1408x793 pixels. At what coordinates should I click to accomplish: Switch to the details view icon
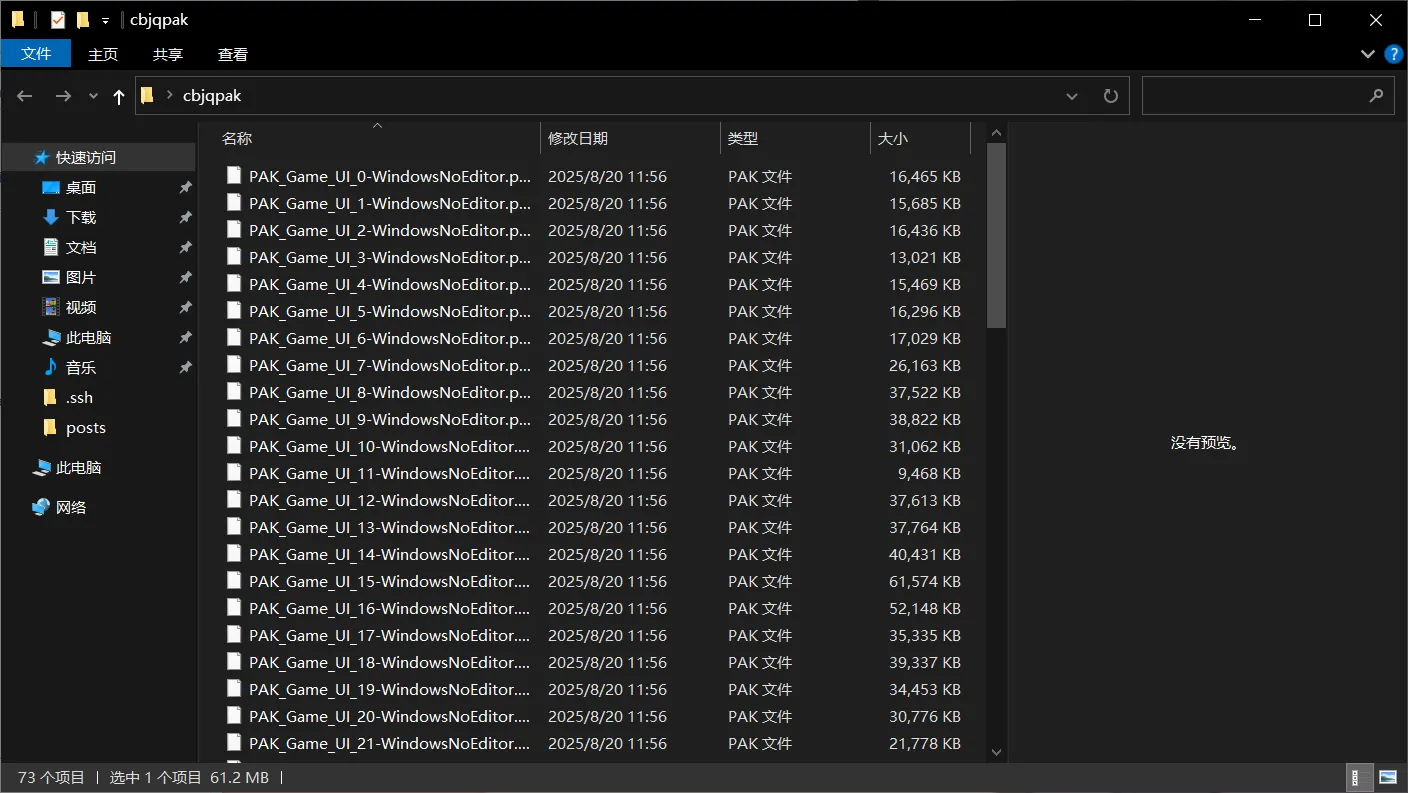pyautogui.click(x=1360, y=777)
